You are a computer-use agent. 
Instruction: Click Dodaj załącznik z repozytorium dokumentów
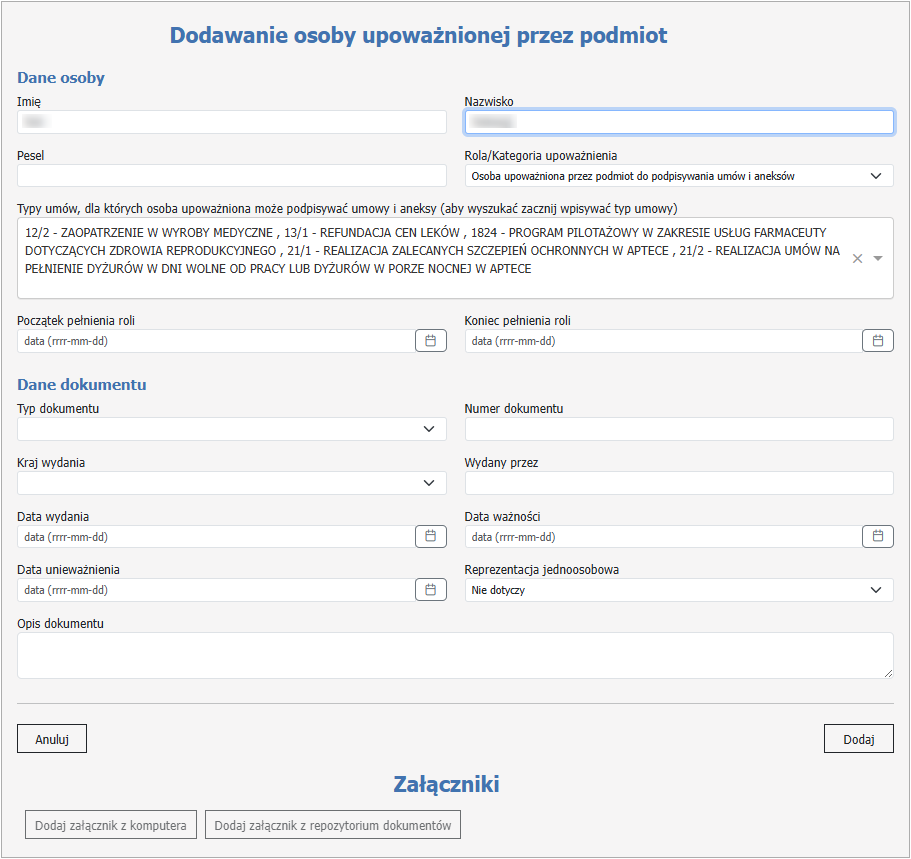[x=333, y=826]
